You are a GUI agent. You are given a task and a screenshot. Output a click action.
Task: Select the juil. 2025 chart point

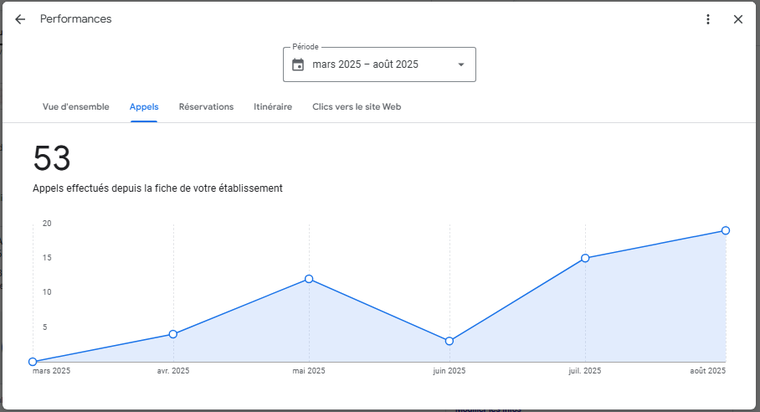(x=585, y=258)
